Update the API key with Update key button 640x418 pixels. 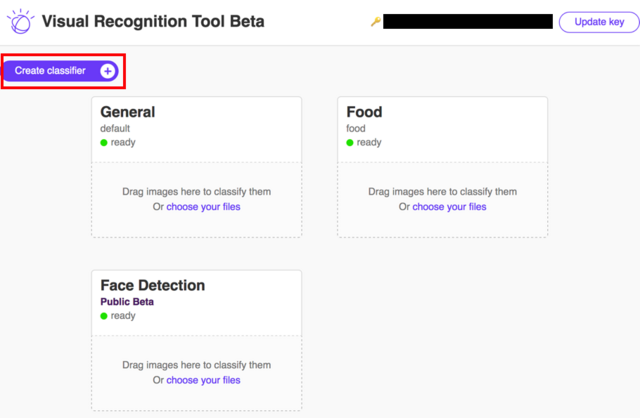[599, 22]
